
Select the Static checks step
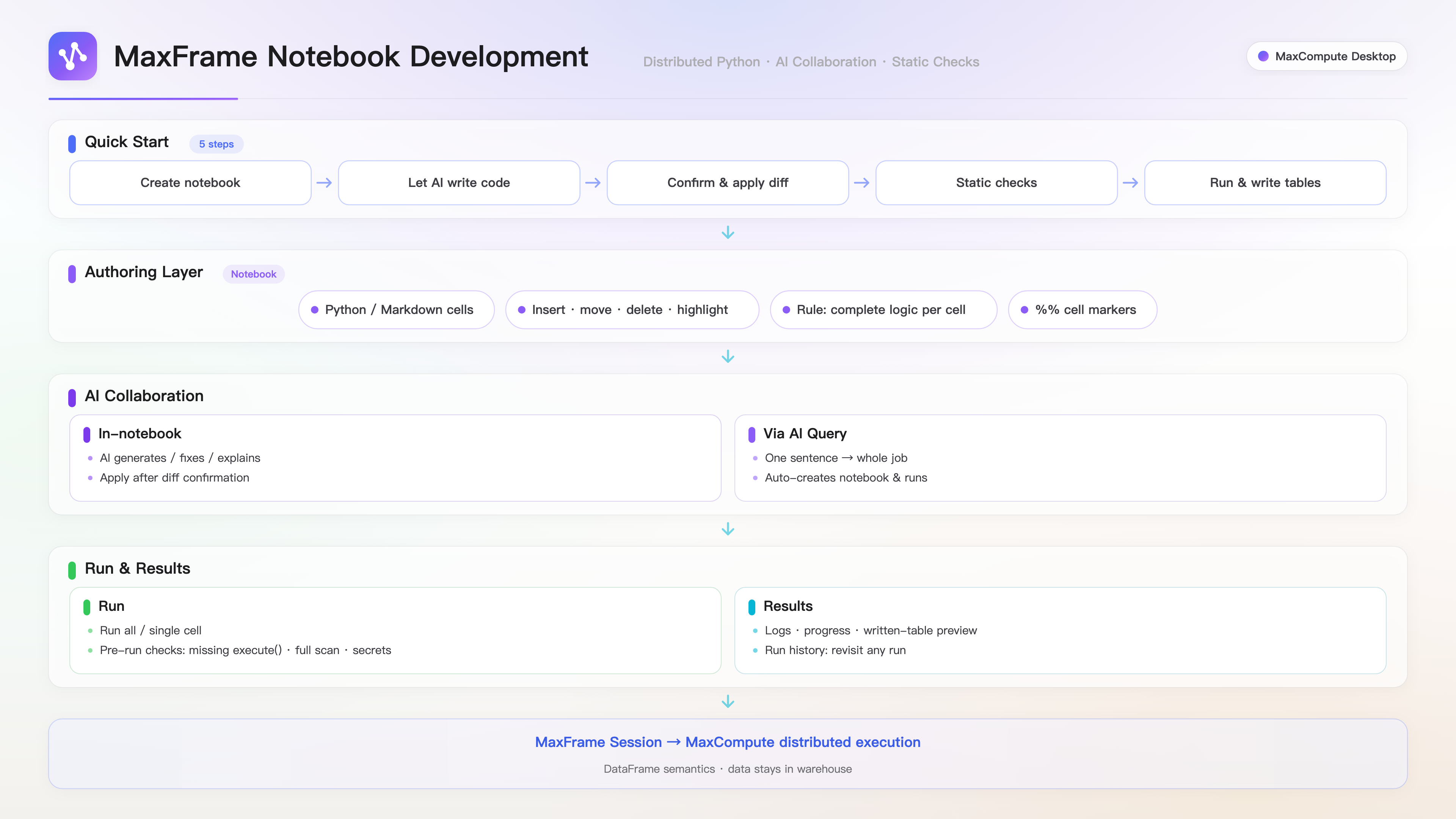pyautogui.click(x=996, y=182)
